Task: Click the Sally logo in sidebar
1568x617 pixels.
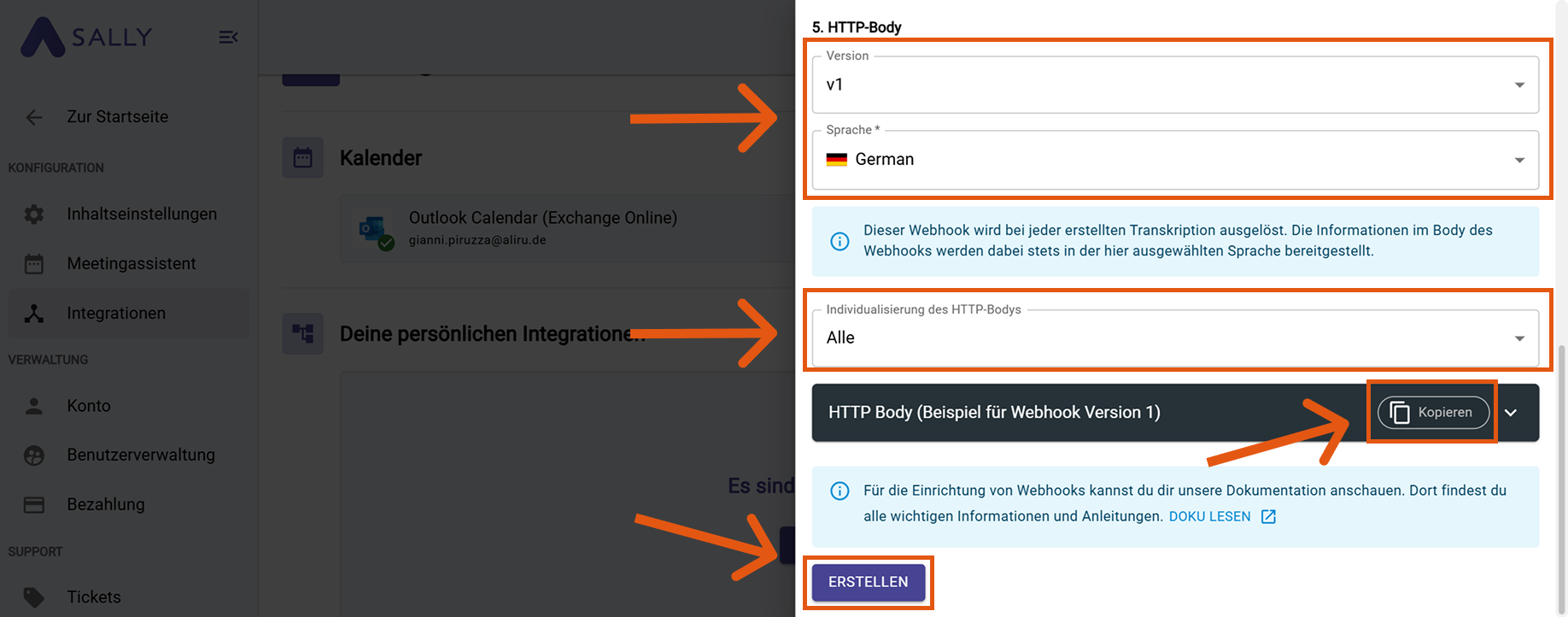Action: [85, 38]
